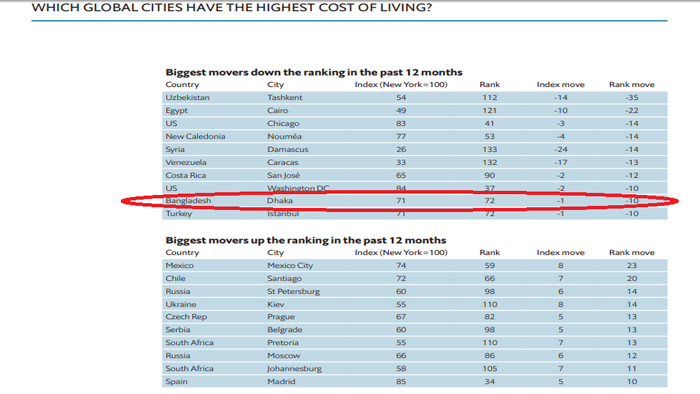The height and width of the screenshot is (394, 700).
Task: Click 'Czech Rep' country cell
Action: tap(186, 317)
